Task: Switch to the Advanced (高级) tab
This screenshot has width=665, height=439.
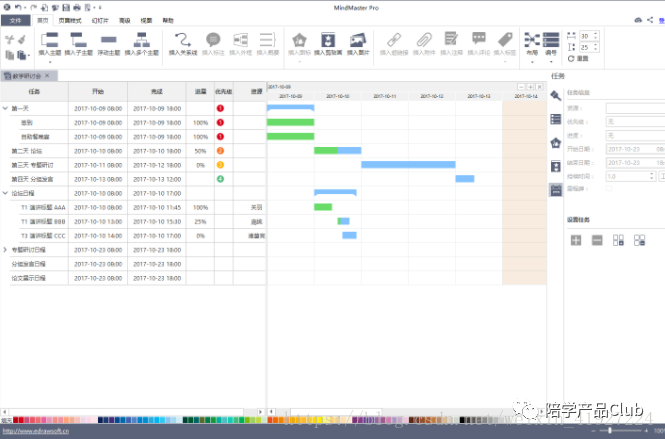Action: pos(125,20)
